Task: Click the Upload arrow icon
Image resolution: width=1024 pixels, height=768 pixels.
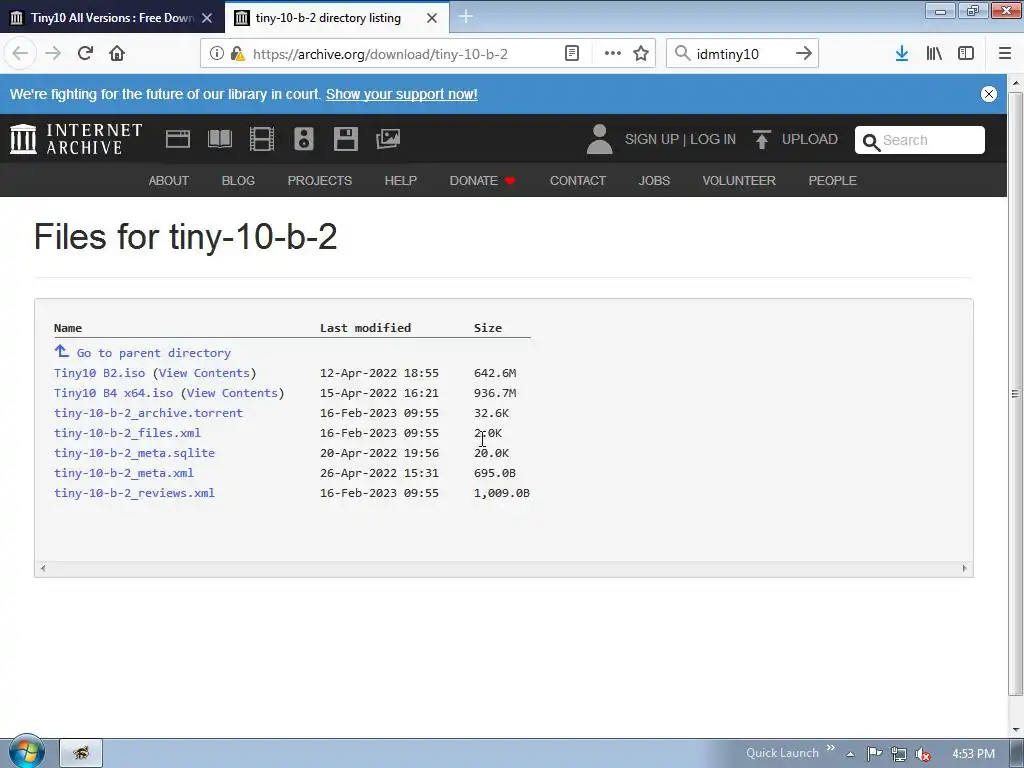Action: 761,139
